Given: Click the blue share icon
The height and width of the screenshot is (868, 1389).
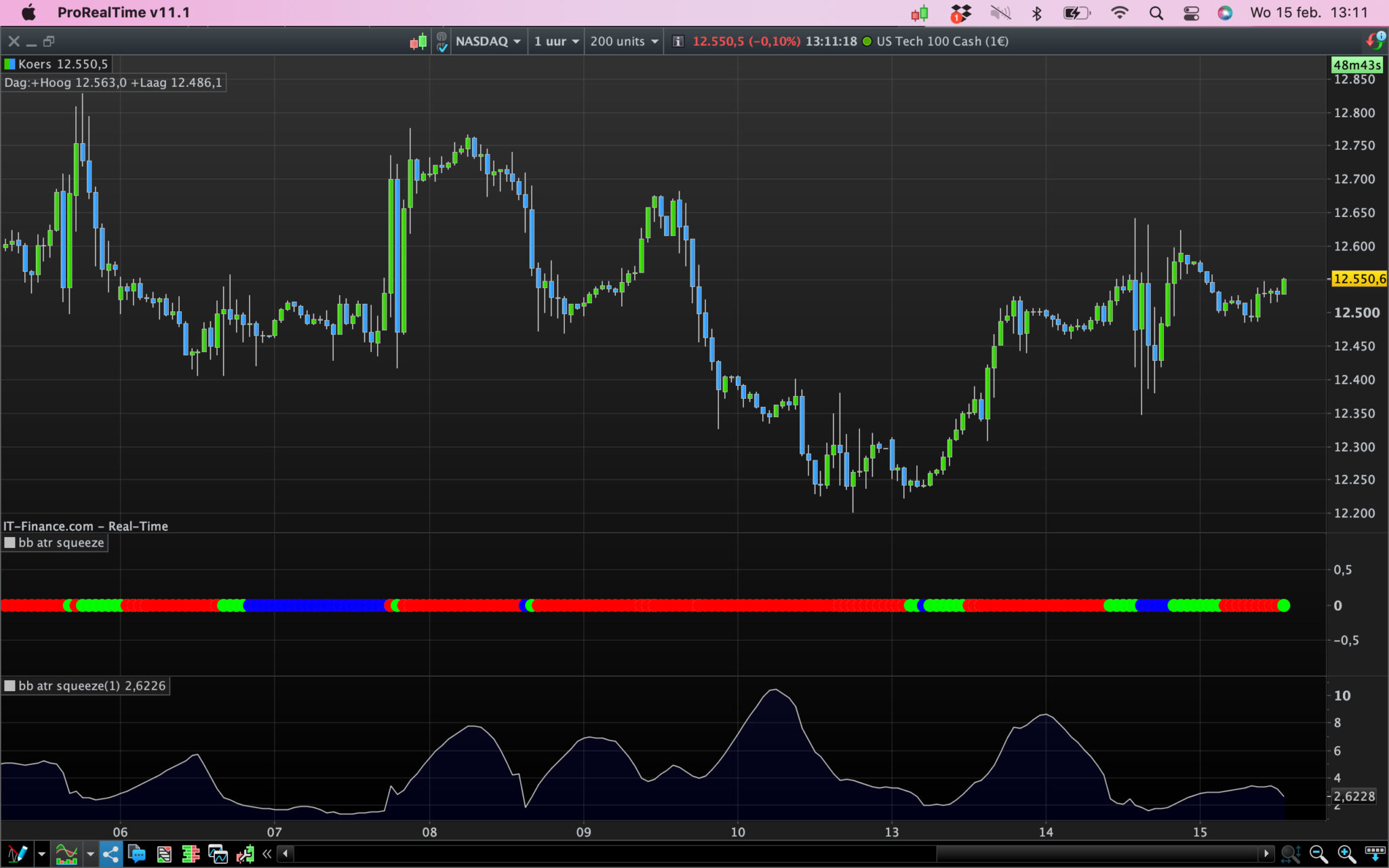Looking at the screenshot, I should [111, 854].
